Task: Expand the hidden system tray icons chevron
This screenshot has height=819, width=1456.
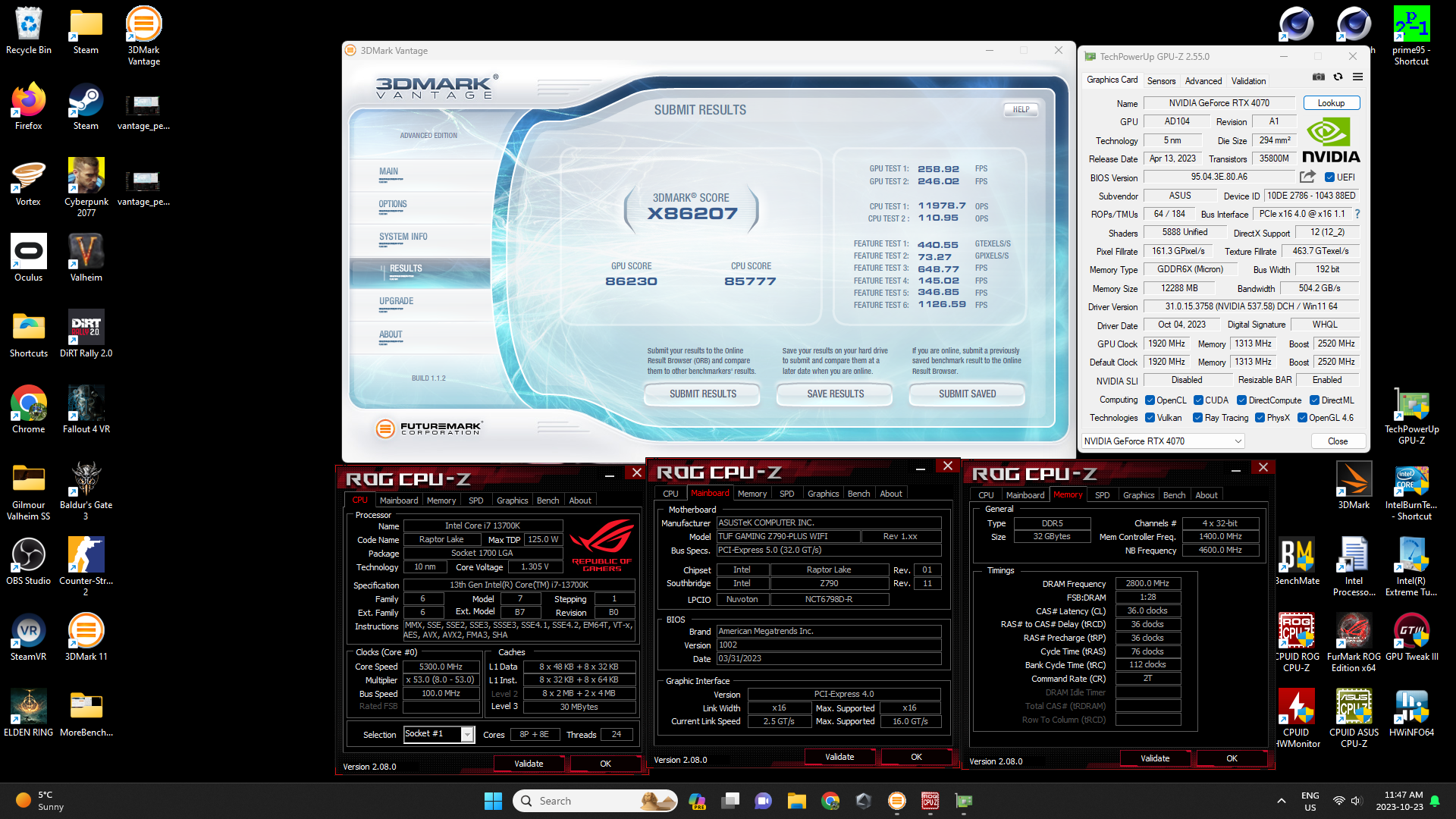Action: click(1281, 801)
